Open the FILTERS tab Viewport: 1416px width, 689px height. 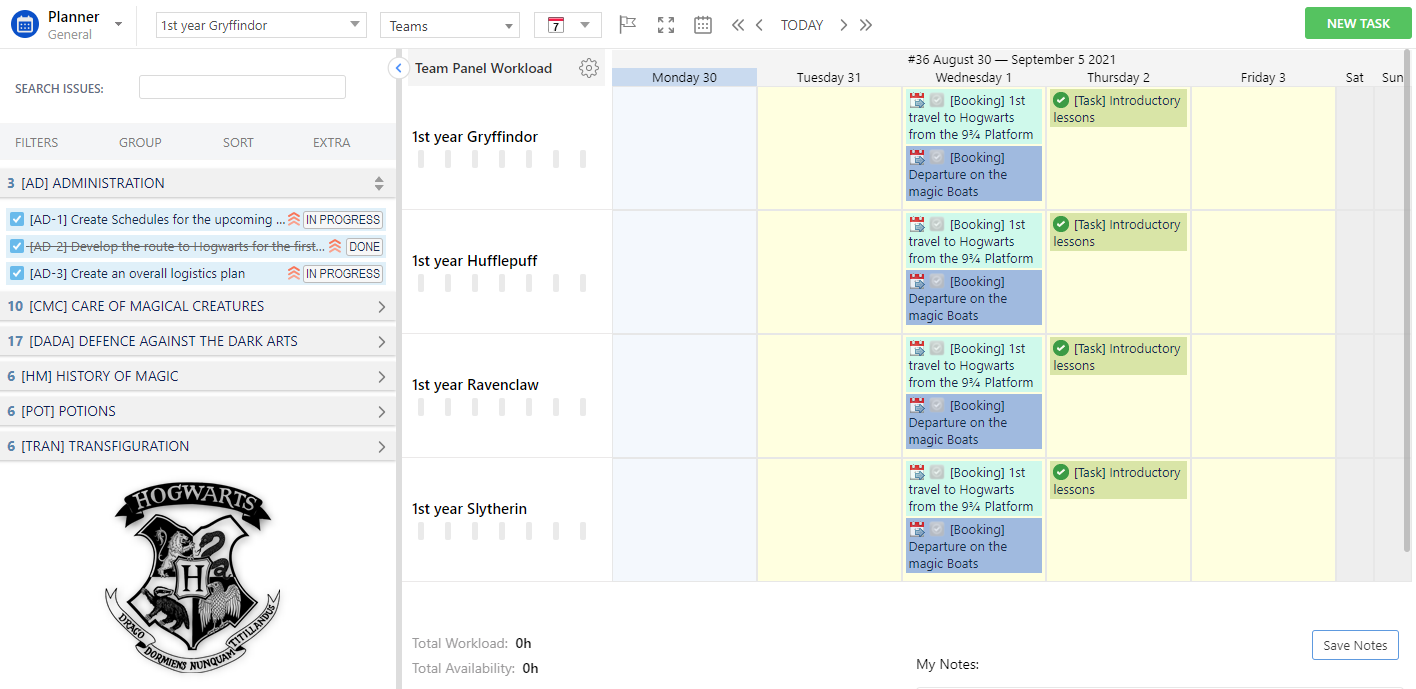(37, 142)
